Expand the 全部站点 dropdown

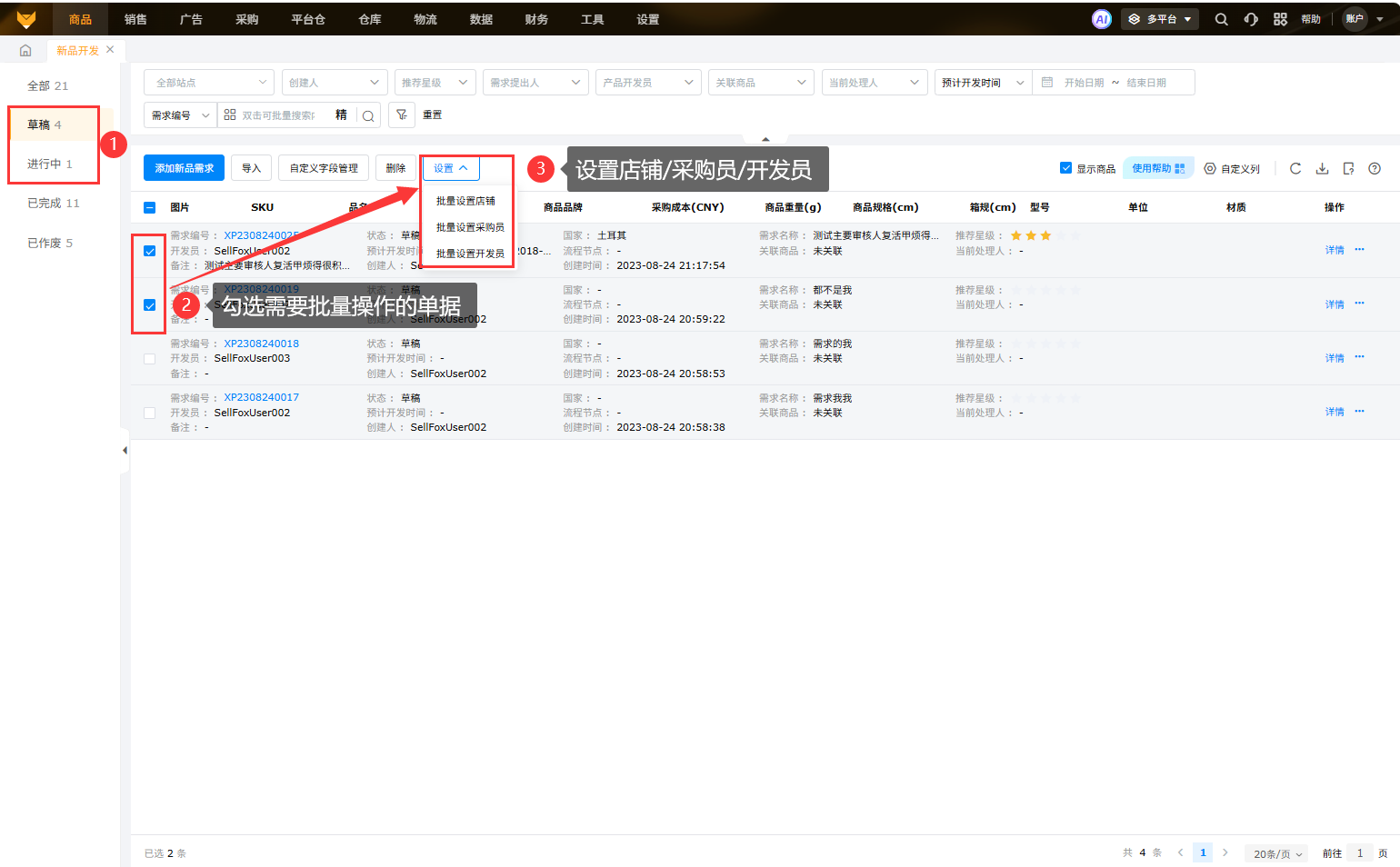click(209, 83)
